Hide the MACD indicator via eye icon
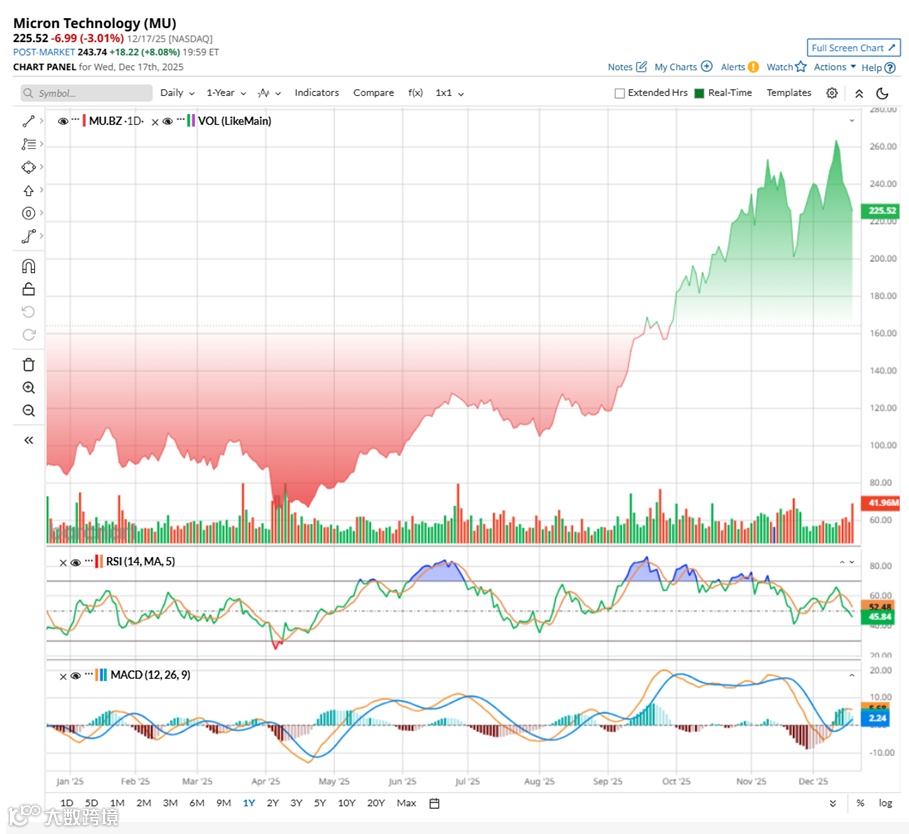This screenshot has width=909, height=834. click(x=75, y=676)
